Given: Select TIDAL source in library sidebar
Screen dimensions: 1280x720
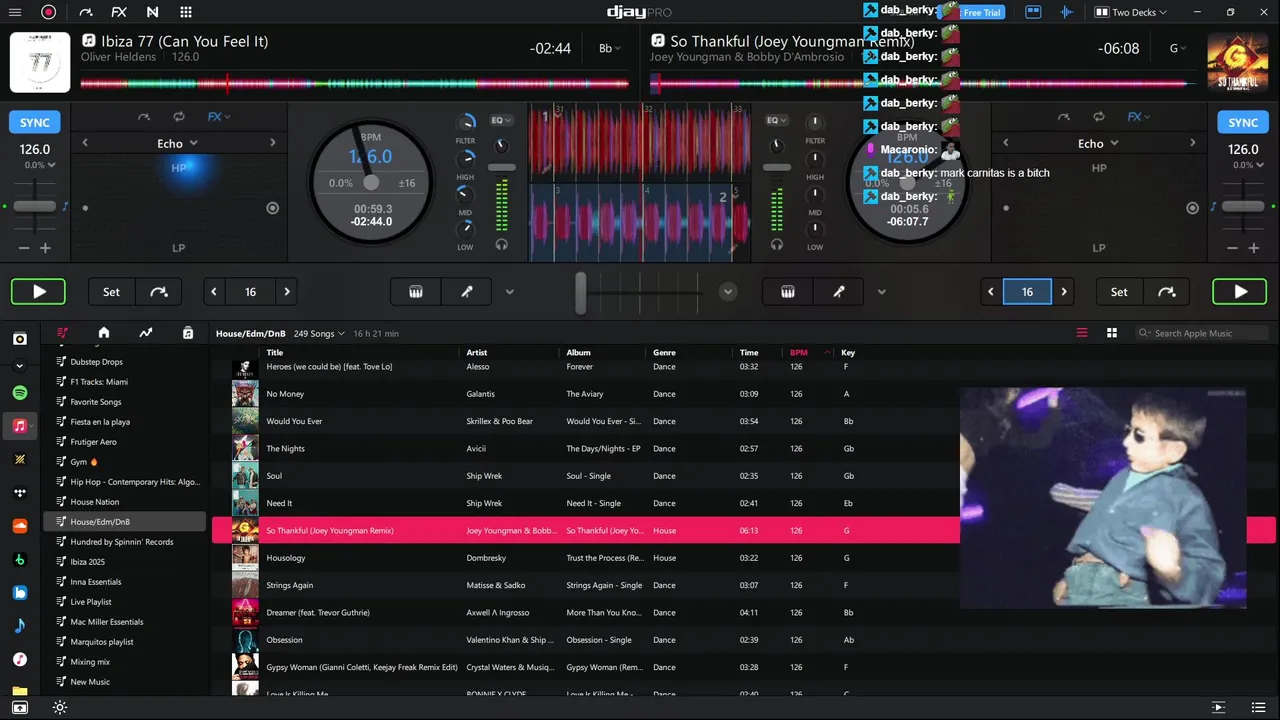Looking at the screenshot, I should point(20,492).
